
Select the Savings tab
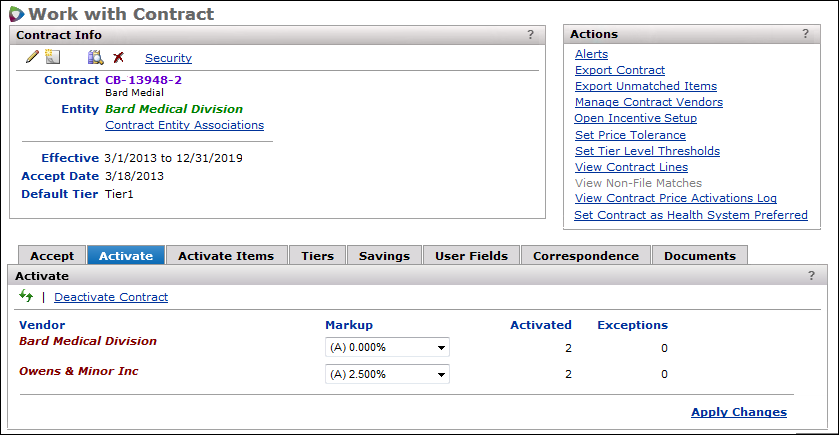click(x=385, y=256)
